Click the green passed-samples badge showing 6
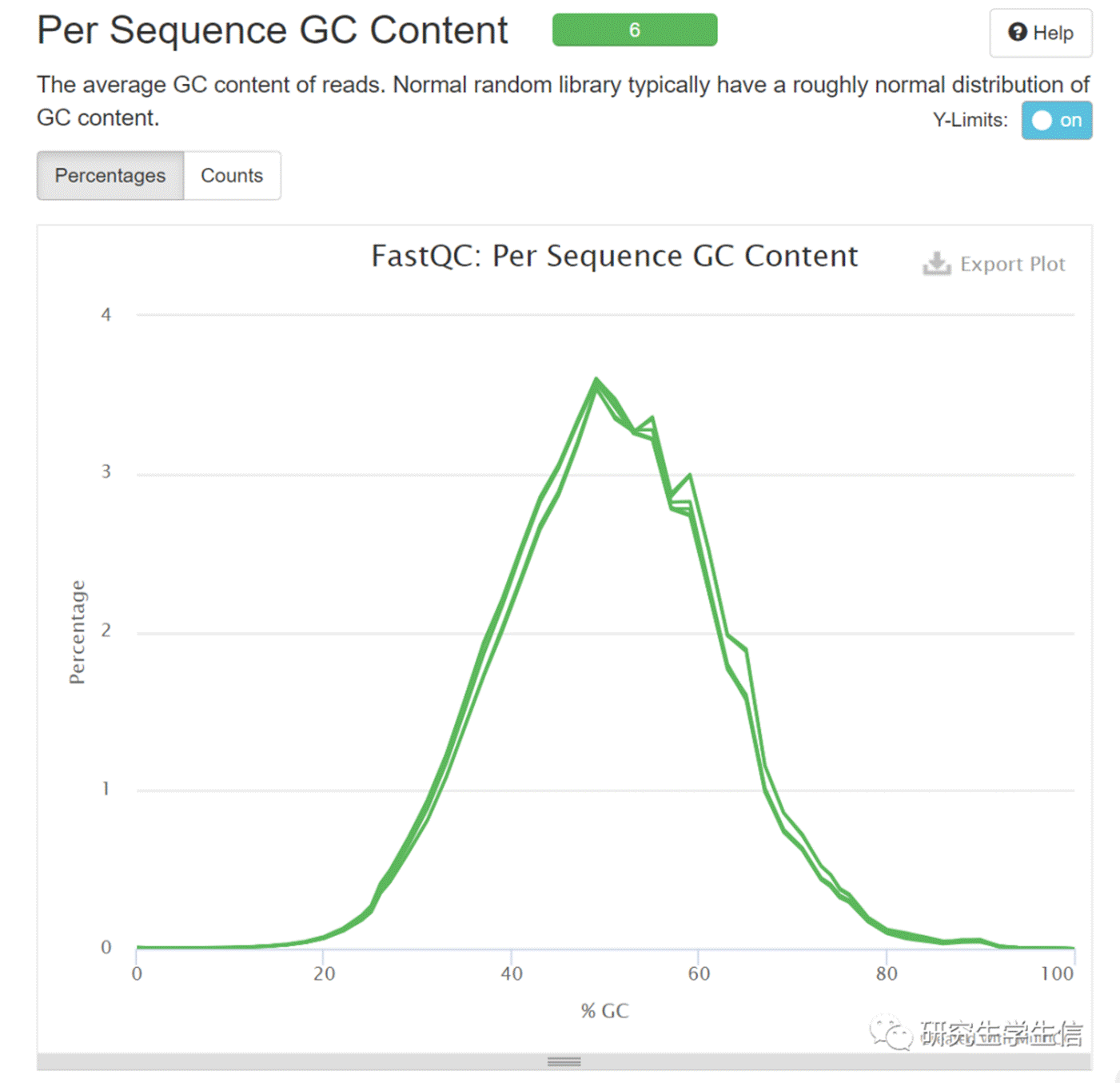This screenshot has height=1083, width=1120. [635, 30]
